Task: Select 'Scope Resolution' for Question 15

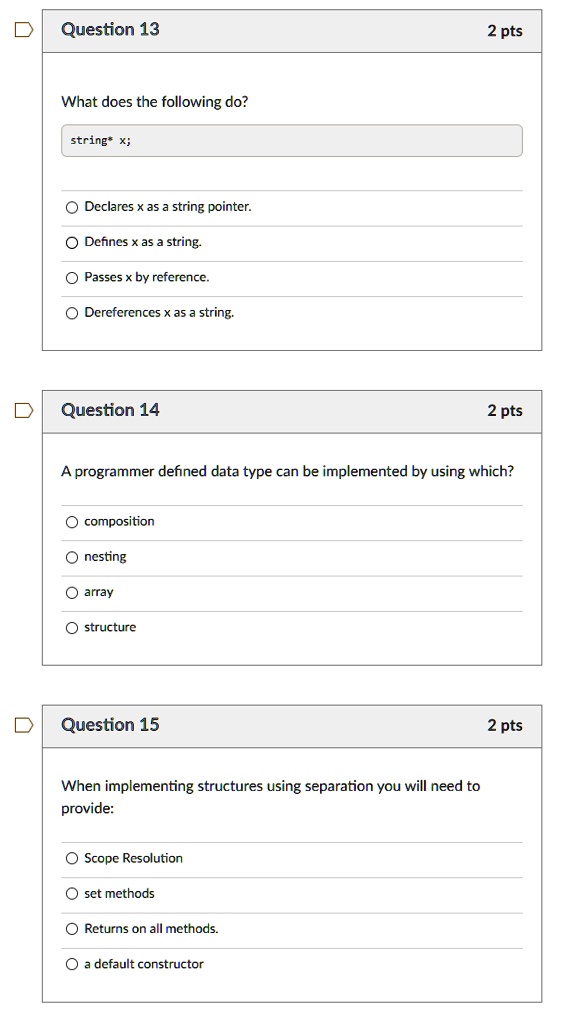Action: (72, 859)
